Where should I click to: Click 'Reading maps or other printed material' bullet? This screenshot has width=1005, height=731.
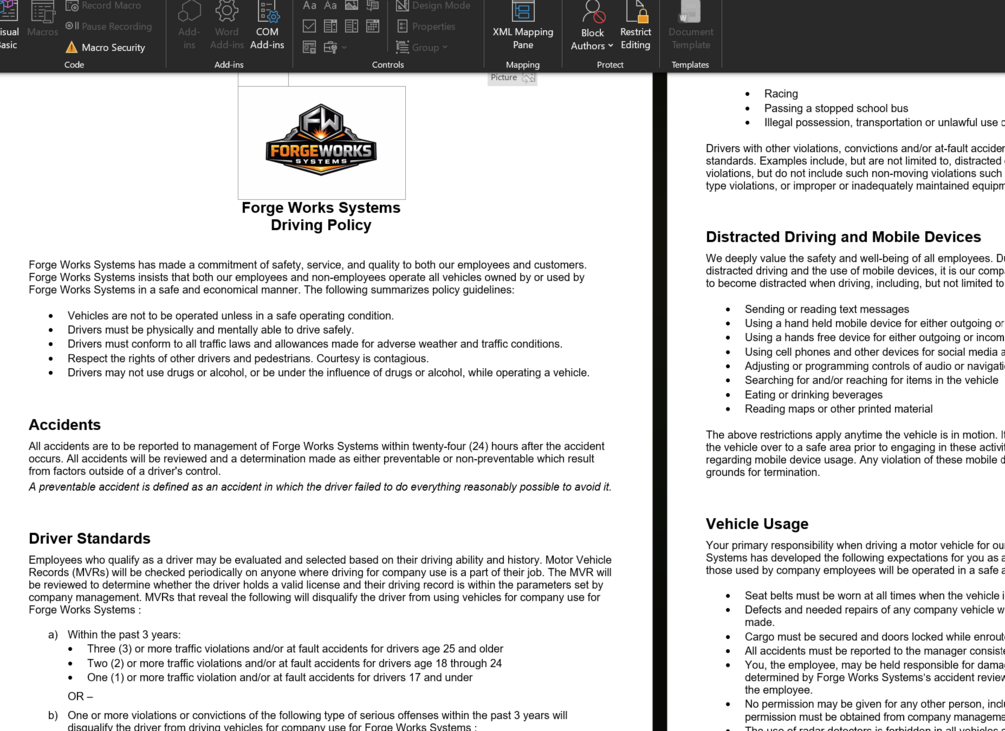click(838, 409)
